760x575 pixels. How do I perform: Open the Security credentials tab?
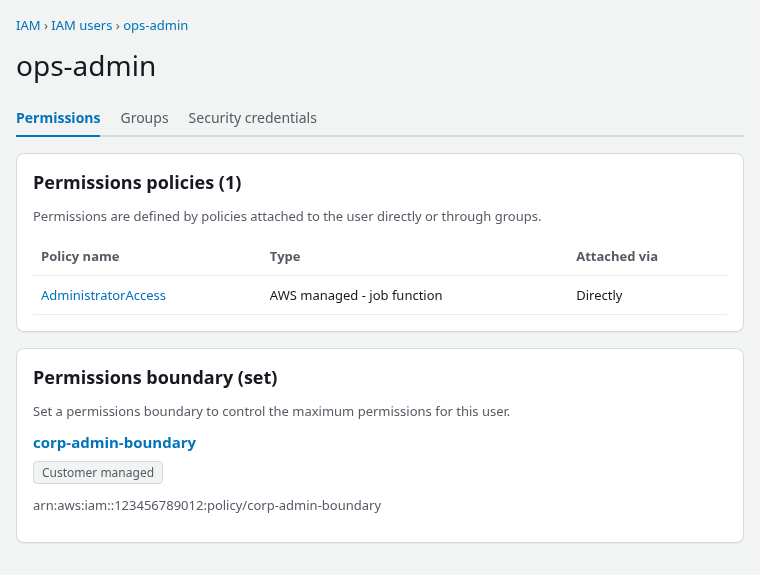click(253, 118)
